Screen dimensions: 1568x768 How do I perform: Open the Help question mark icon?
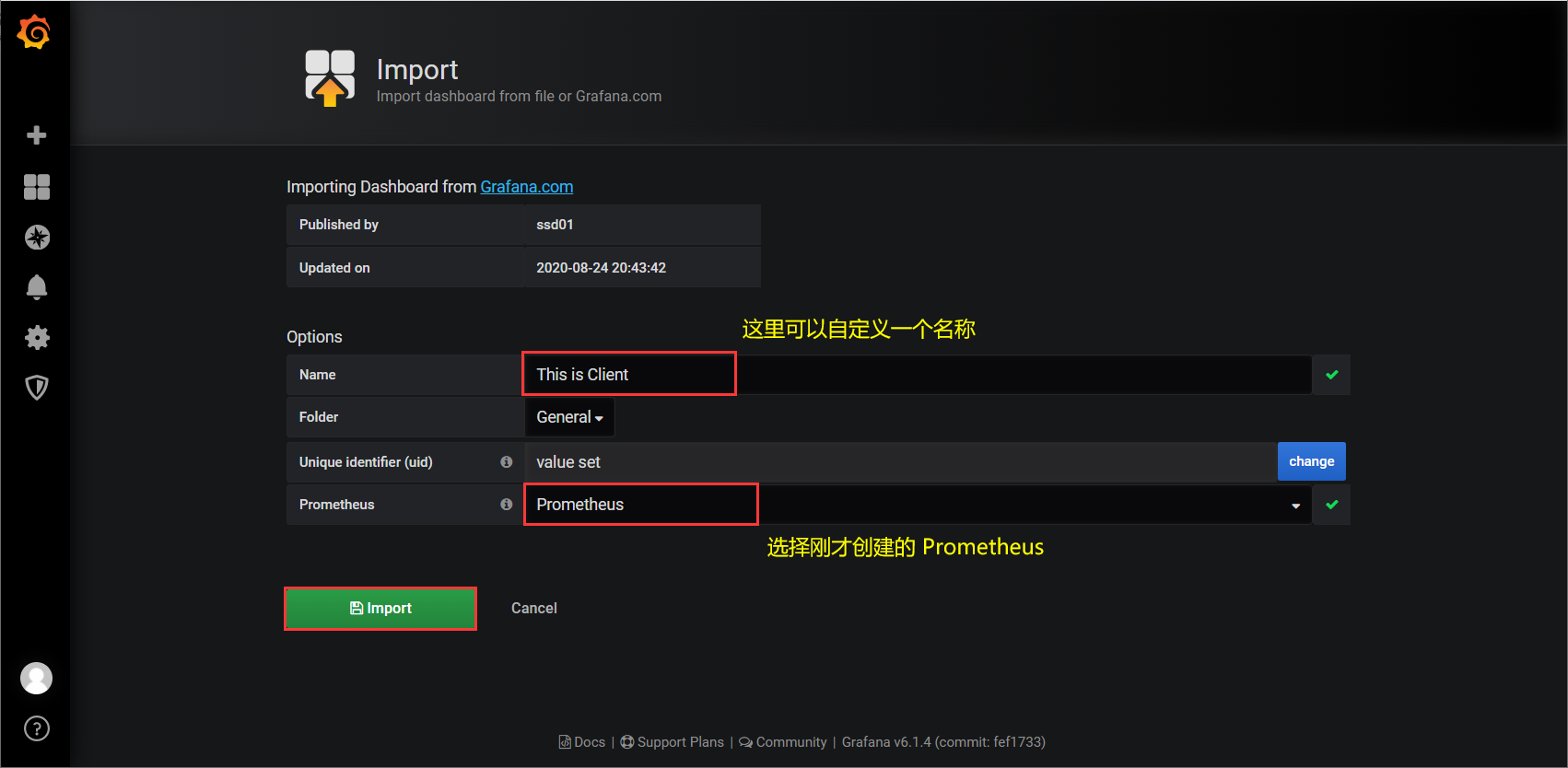(x=37, y=728)
